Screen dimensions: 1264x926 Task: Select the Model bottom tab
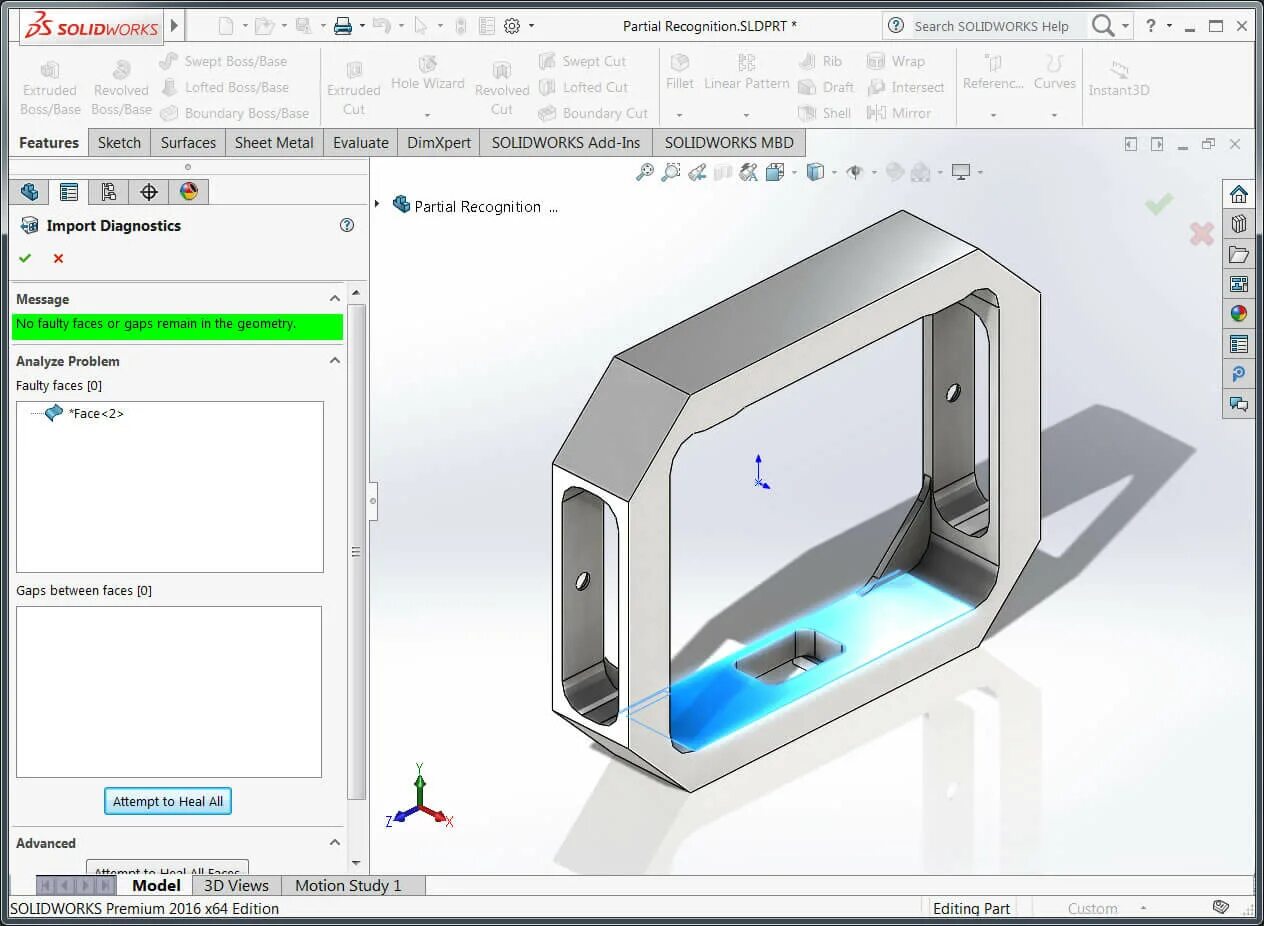156,885
